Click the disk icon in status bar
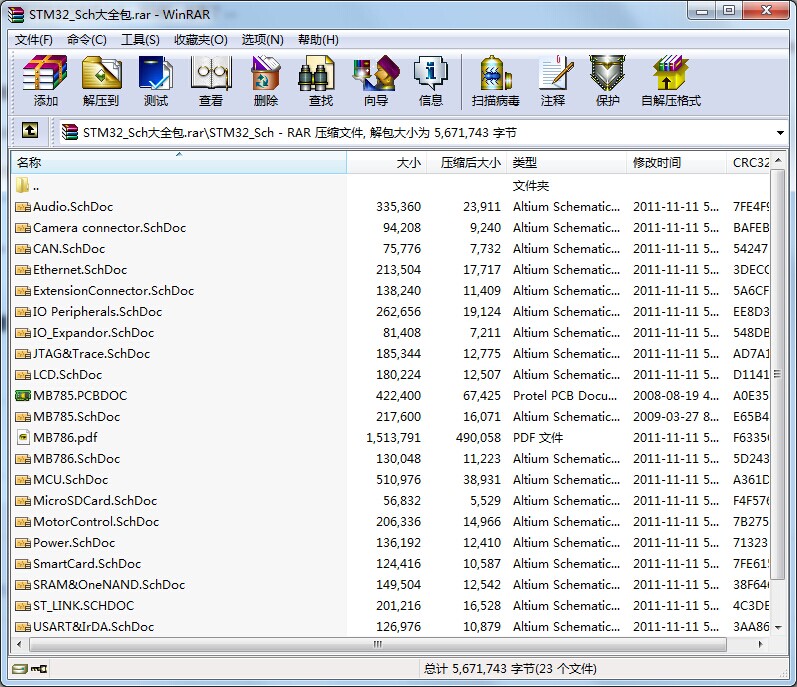The width and height of the screenshot is (797, 687). click(20, 669)
